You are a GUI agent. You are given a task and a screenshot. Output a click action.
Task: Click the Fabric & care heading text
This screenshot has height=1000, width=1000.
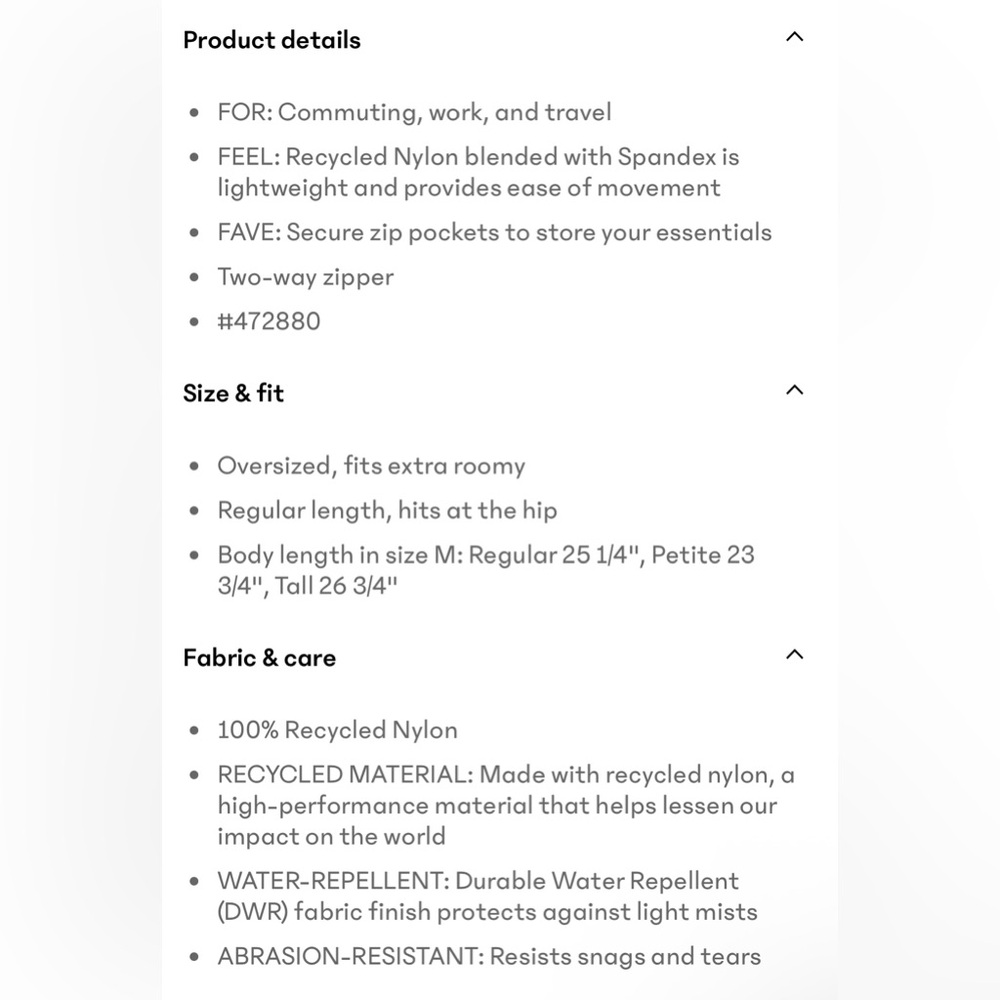(x=259, y=657)
